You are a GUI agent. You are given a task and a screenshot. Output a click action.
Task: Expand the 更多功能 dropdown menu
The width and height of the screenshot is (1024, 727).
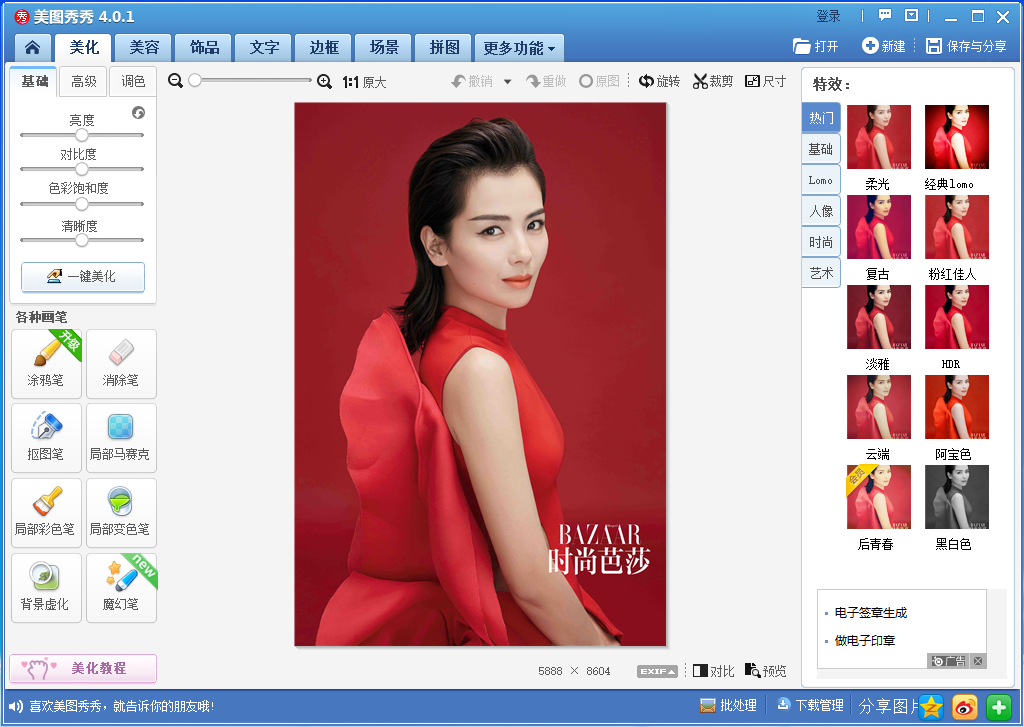[x=519, y=48]
